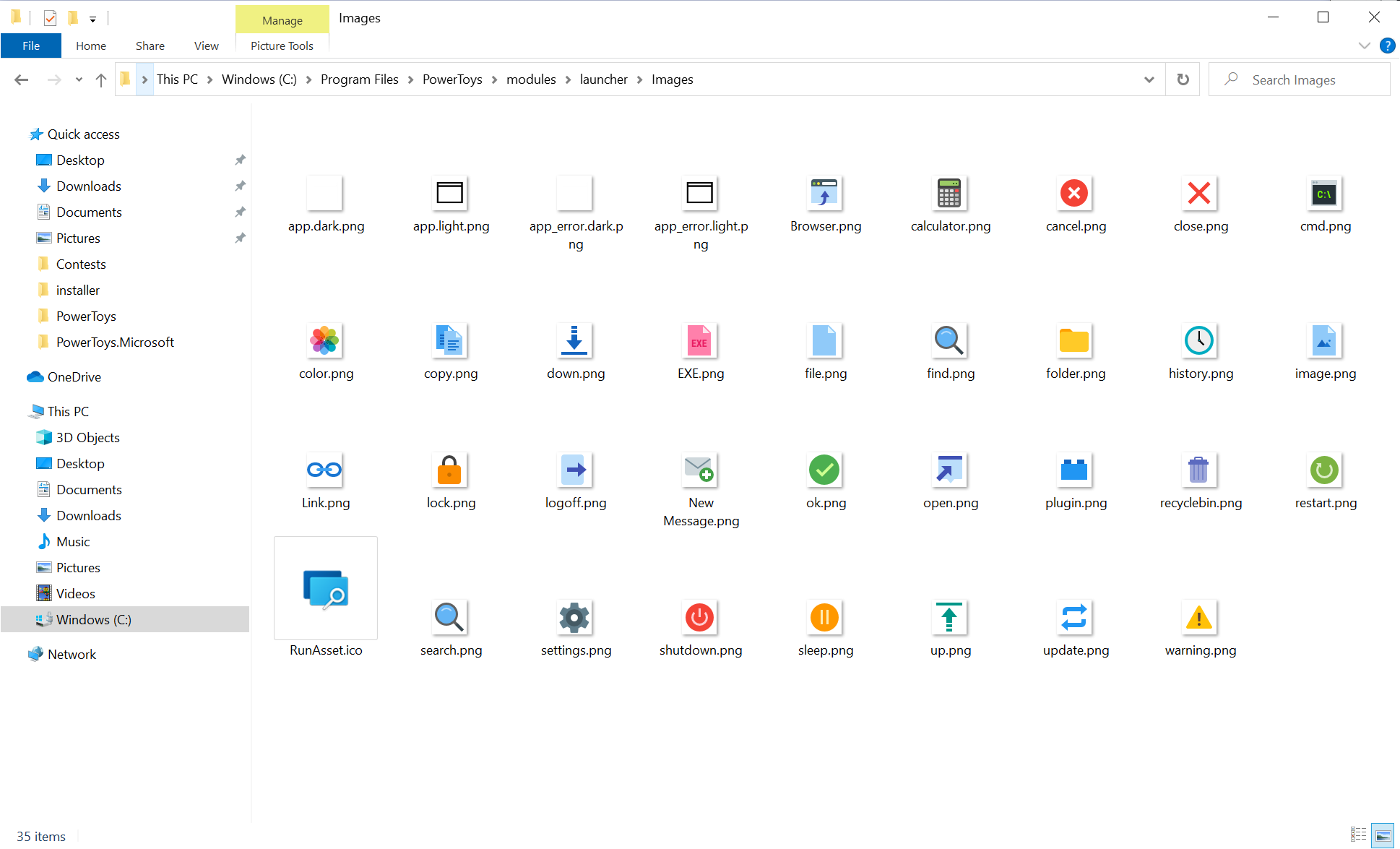Refresh the Images folder view

[x=1183, y=79]
